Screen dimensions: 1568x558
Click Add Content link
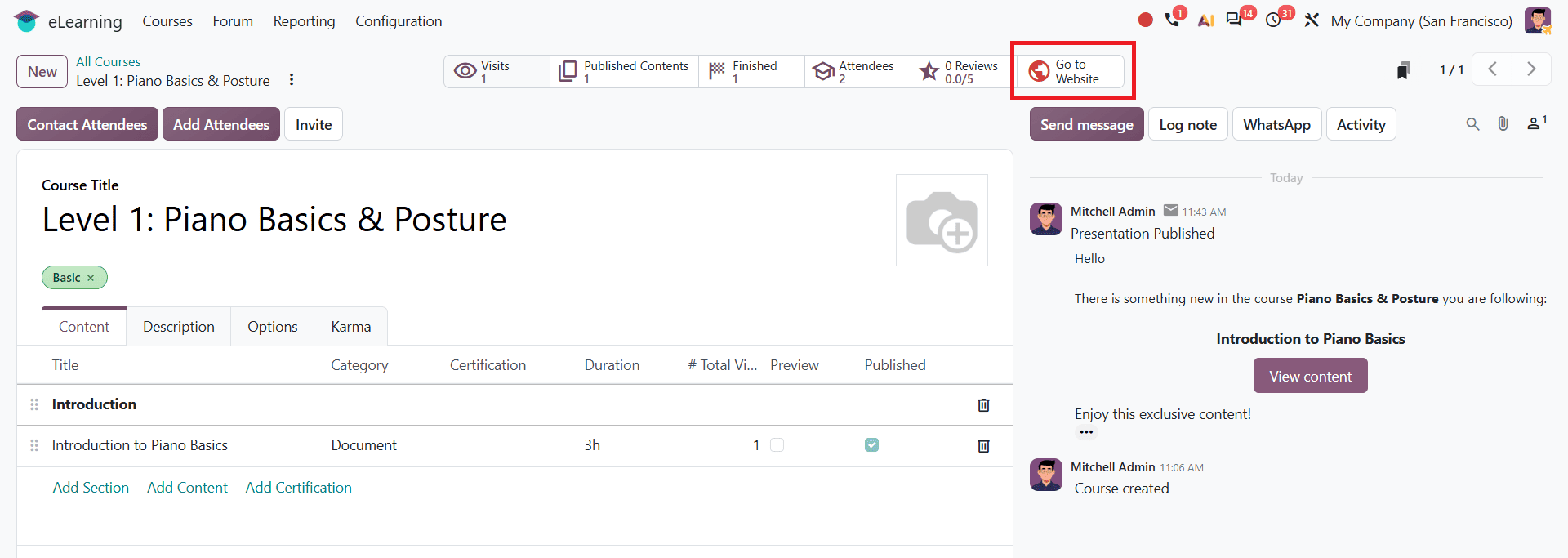click(x=187, y=488)
